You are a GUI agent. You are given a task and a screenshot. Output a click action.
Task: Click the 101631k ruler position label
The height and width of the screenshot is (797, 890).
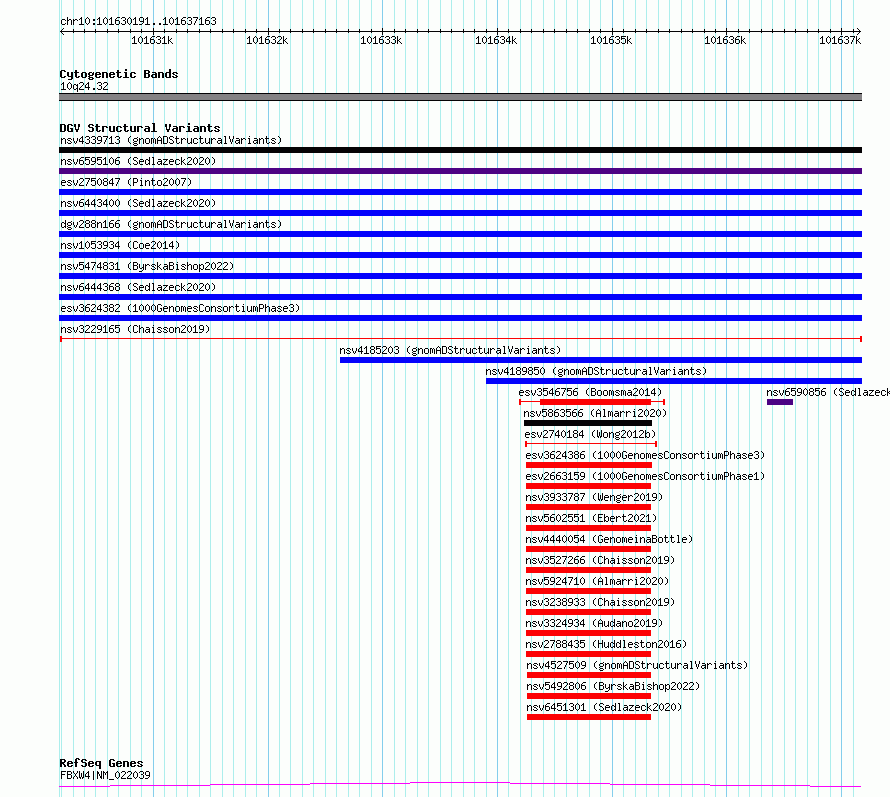152,40
